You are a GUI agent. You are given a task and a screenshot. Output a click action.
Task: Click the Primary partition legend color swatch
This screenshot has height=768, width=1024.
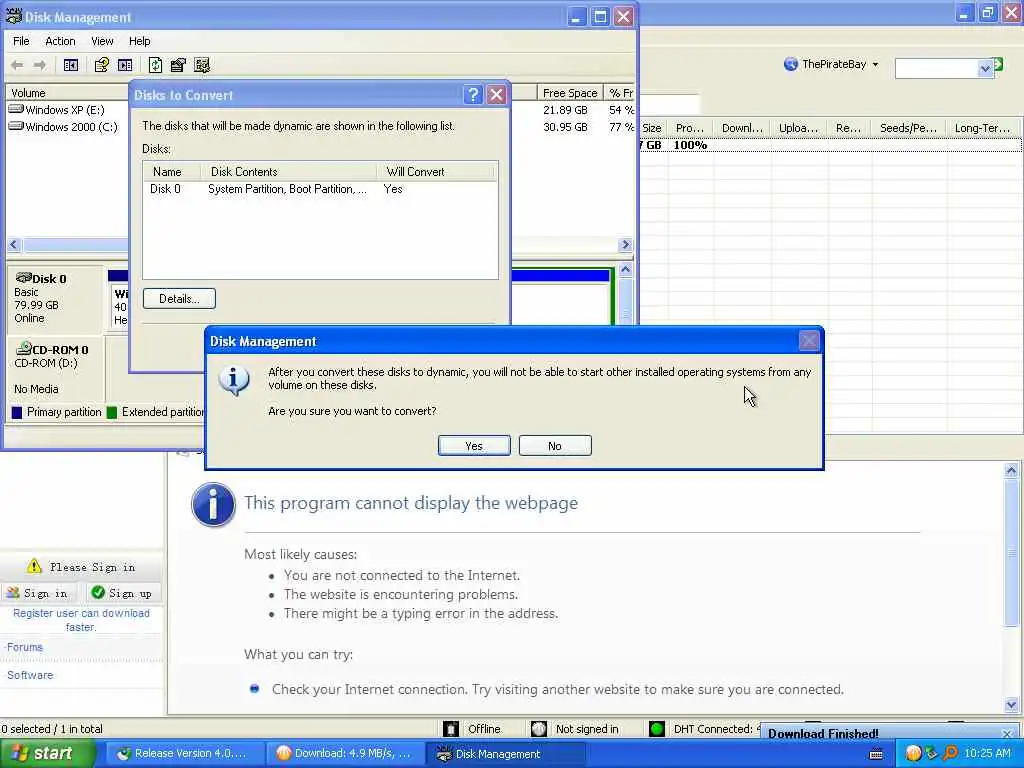point(17,412)
